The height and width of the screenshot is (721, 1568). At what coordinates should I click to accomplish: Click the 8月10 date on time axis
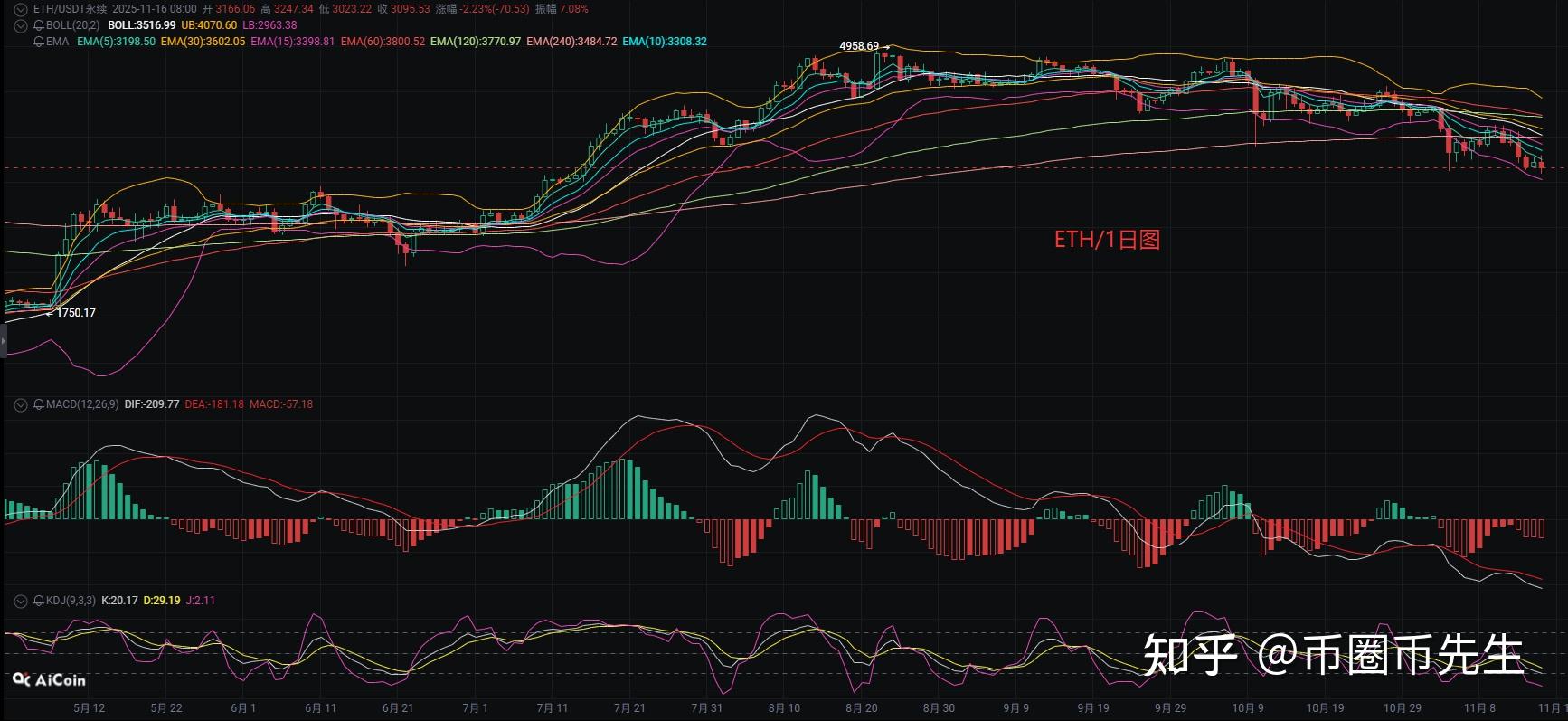(x=784, y=708)
